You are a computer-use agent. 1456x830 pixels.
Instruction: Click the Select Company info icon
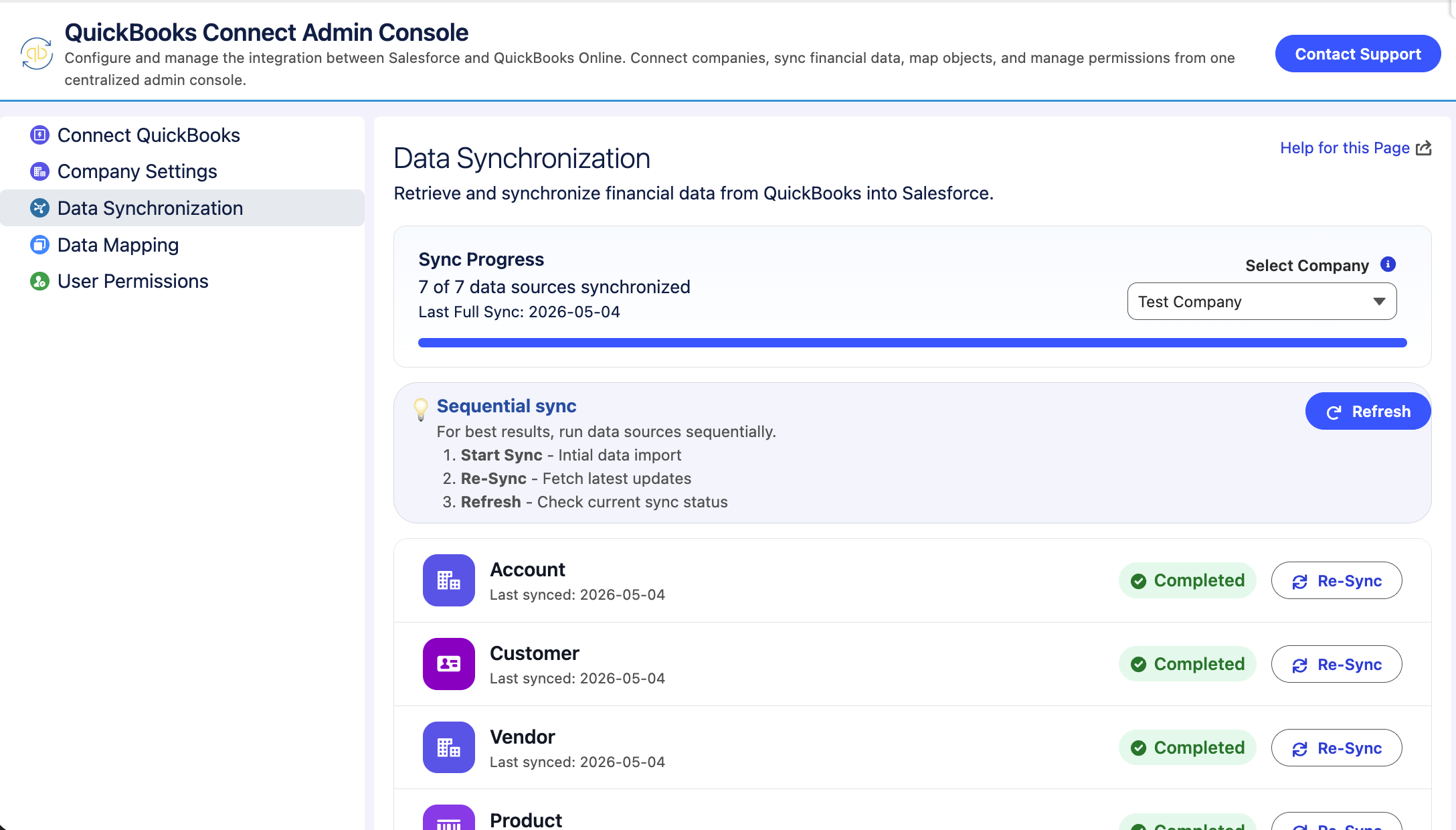[x=1388, y=264]
